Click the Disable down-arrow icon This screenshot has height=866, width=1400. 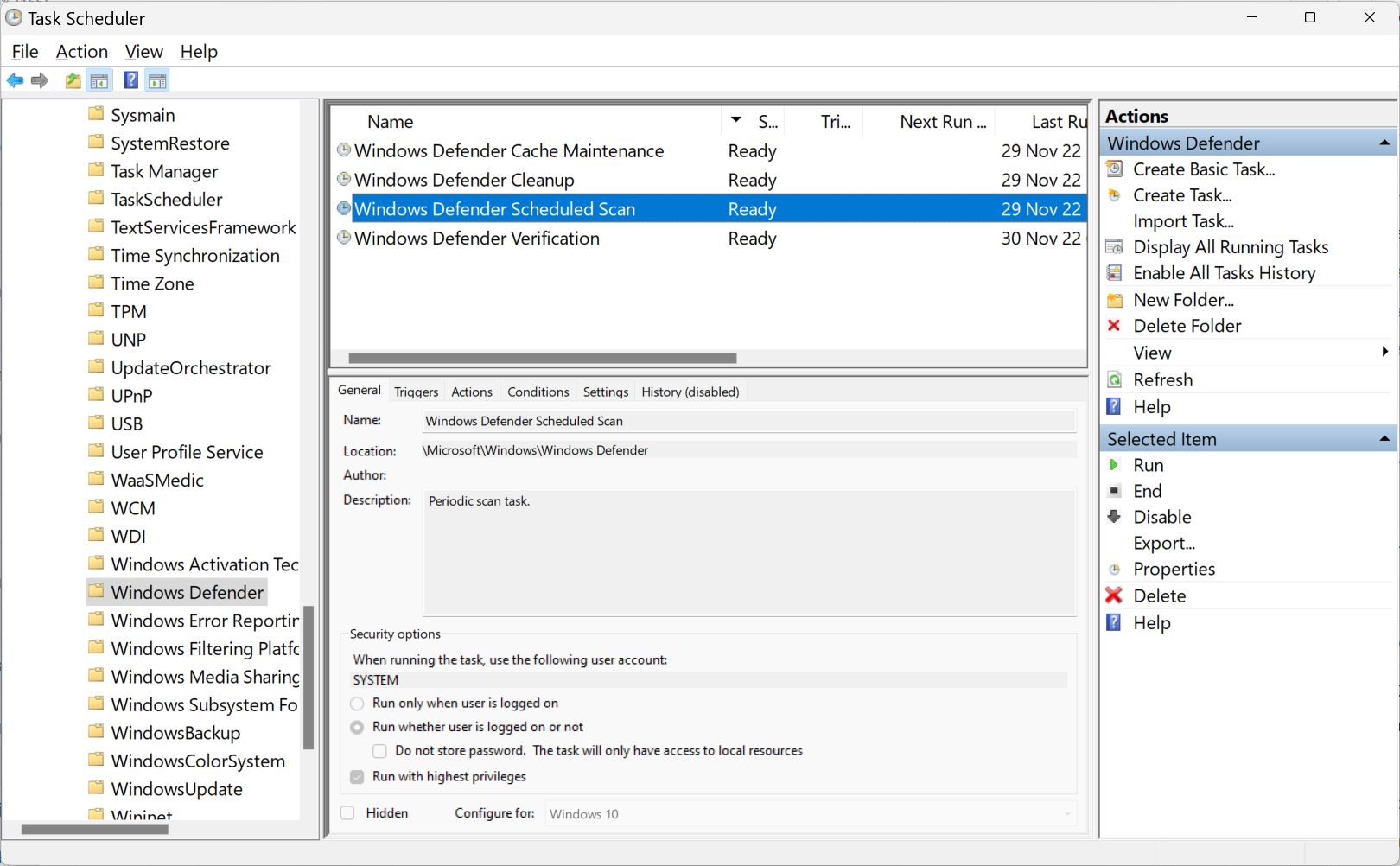tap(1115, 517)
